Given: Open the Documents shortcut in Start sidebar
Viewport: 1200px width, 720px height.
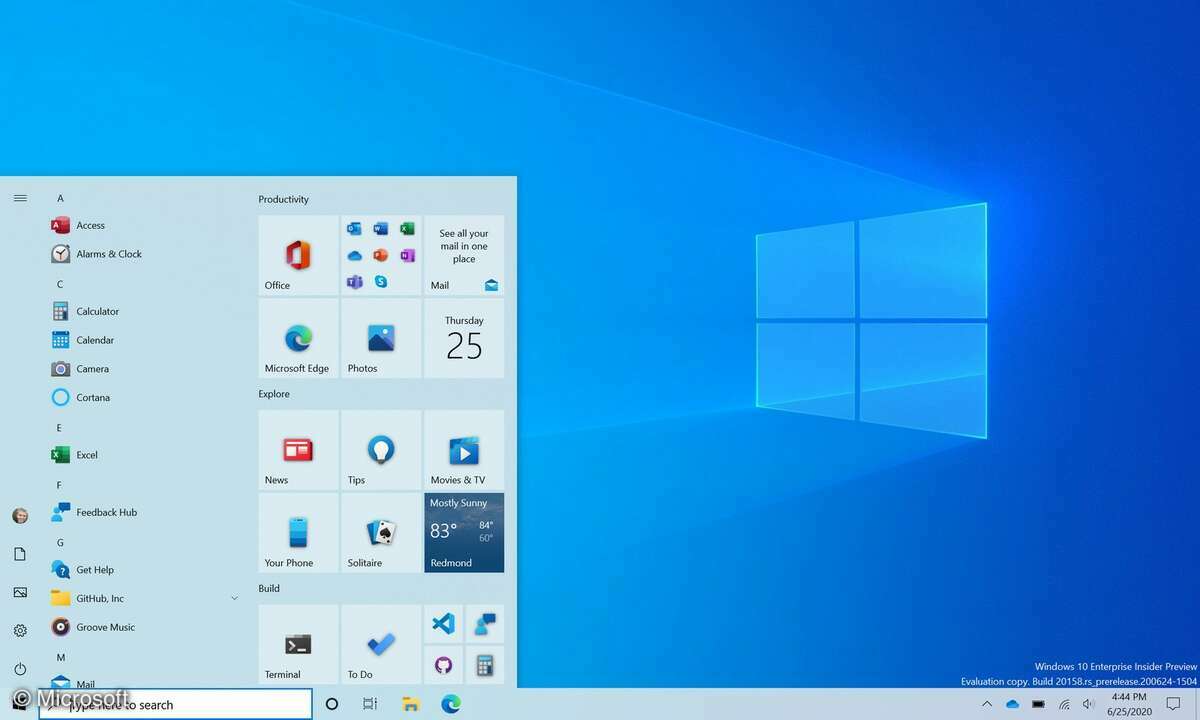Looking at the screenshot, I should [x=20, y=554].
